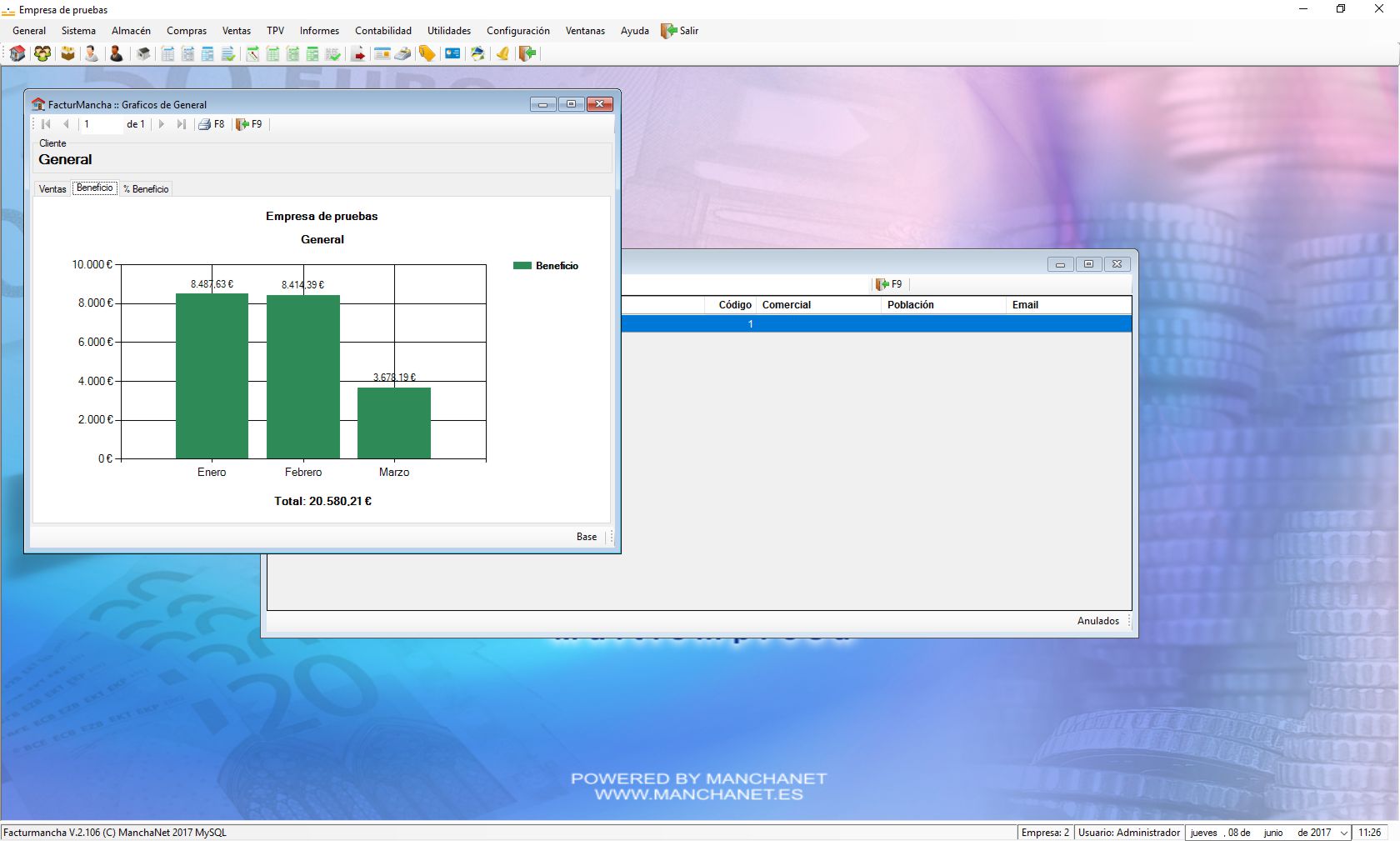
Task: Open the Contabilidad menu
Action: tap(382, 31)
